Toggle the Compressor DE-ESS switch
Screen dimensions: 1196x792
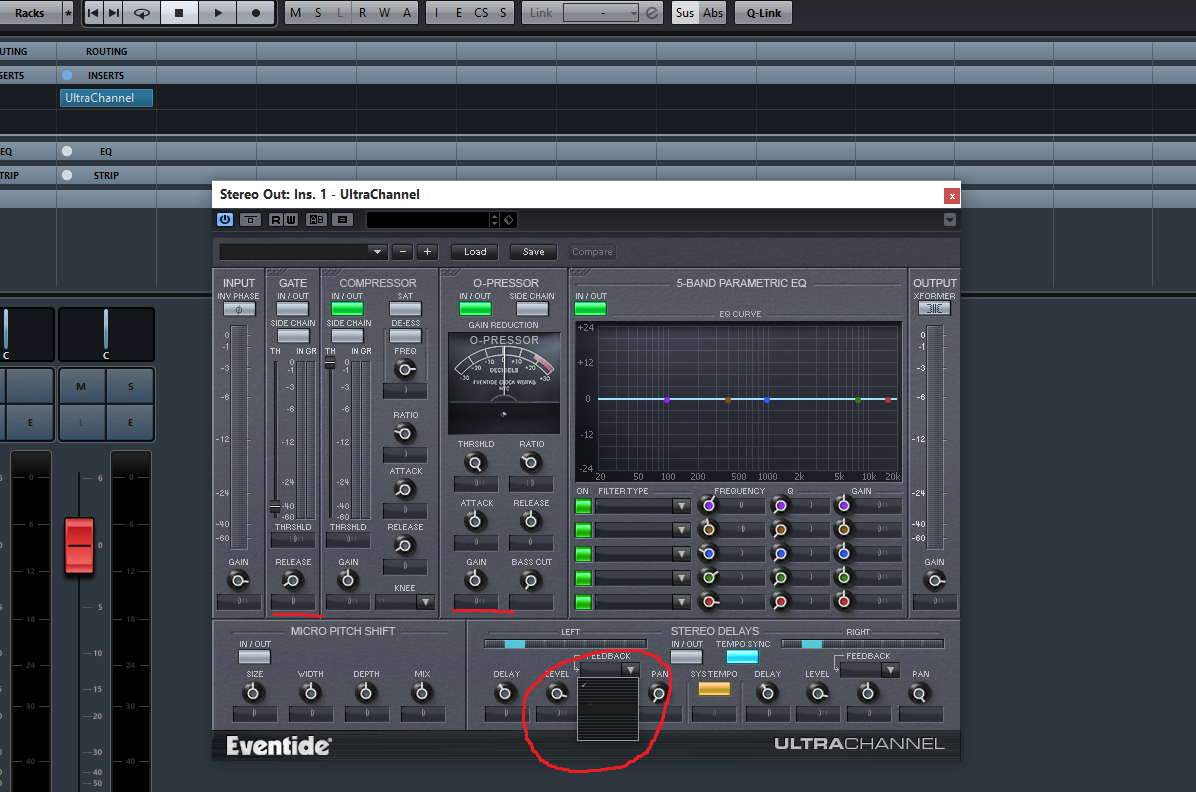405,336
